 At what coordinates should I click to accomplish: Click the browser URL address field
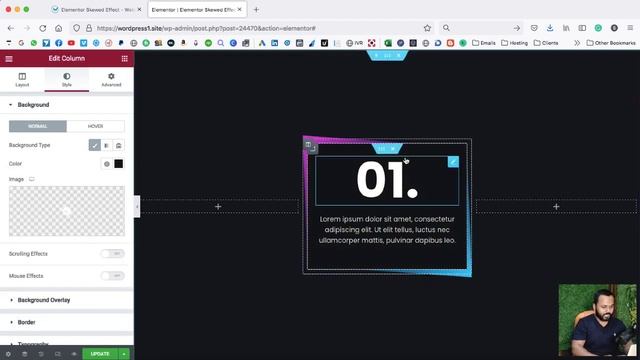click(x=253, y=28)
